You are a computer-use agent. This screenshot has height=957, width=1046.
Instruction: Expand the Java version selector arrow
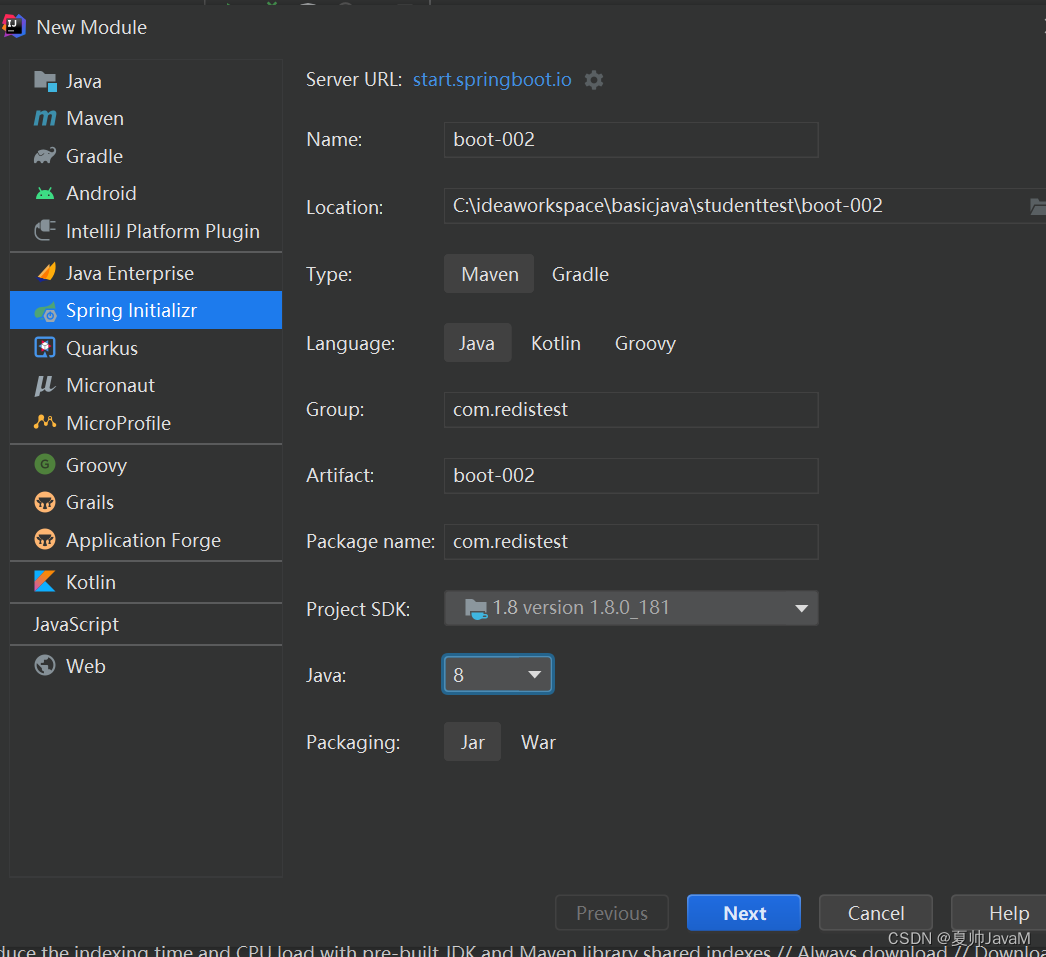pyautogui.click(x=534, y=674)
